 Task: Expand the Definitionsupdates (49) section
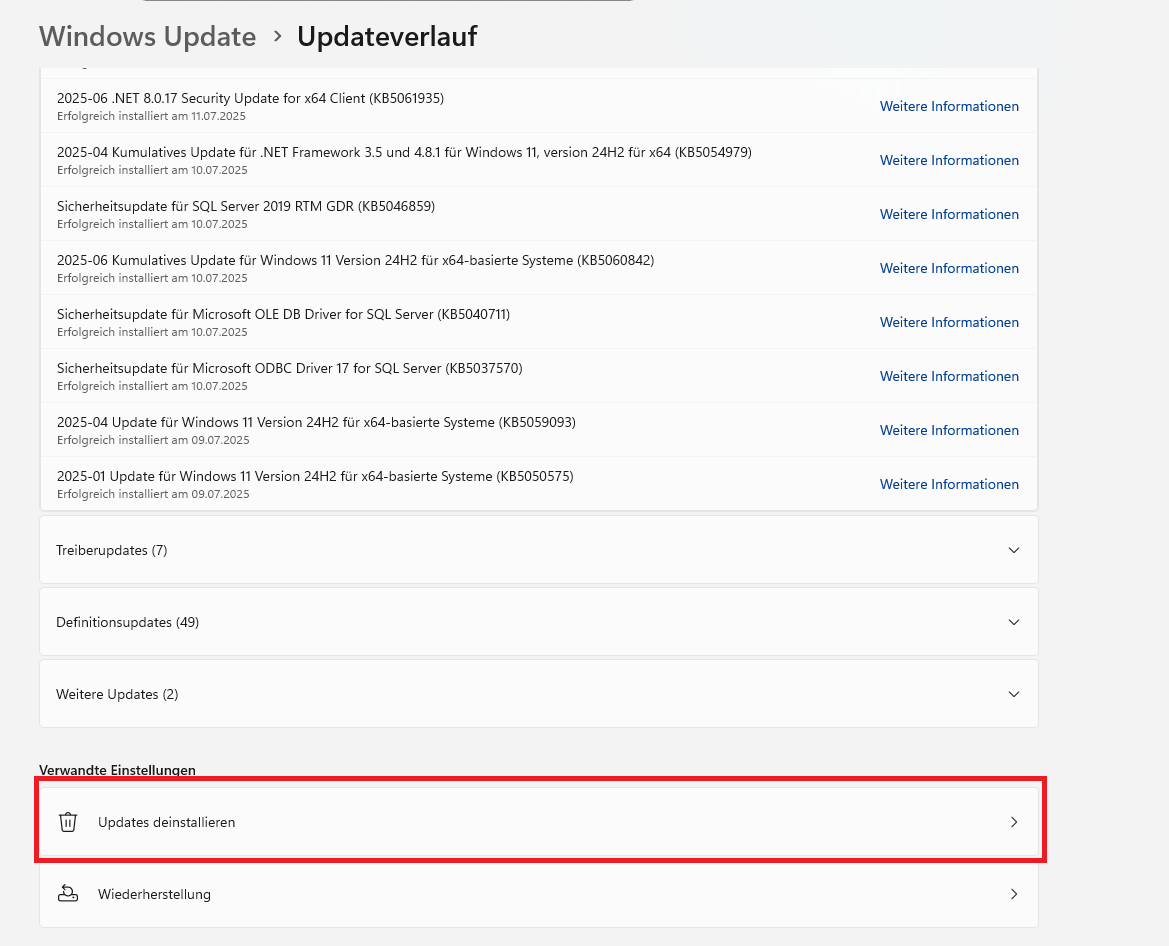click(1013, 622)
